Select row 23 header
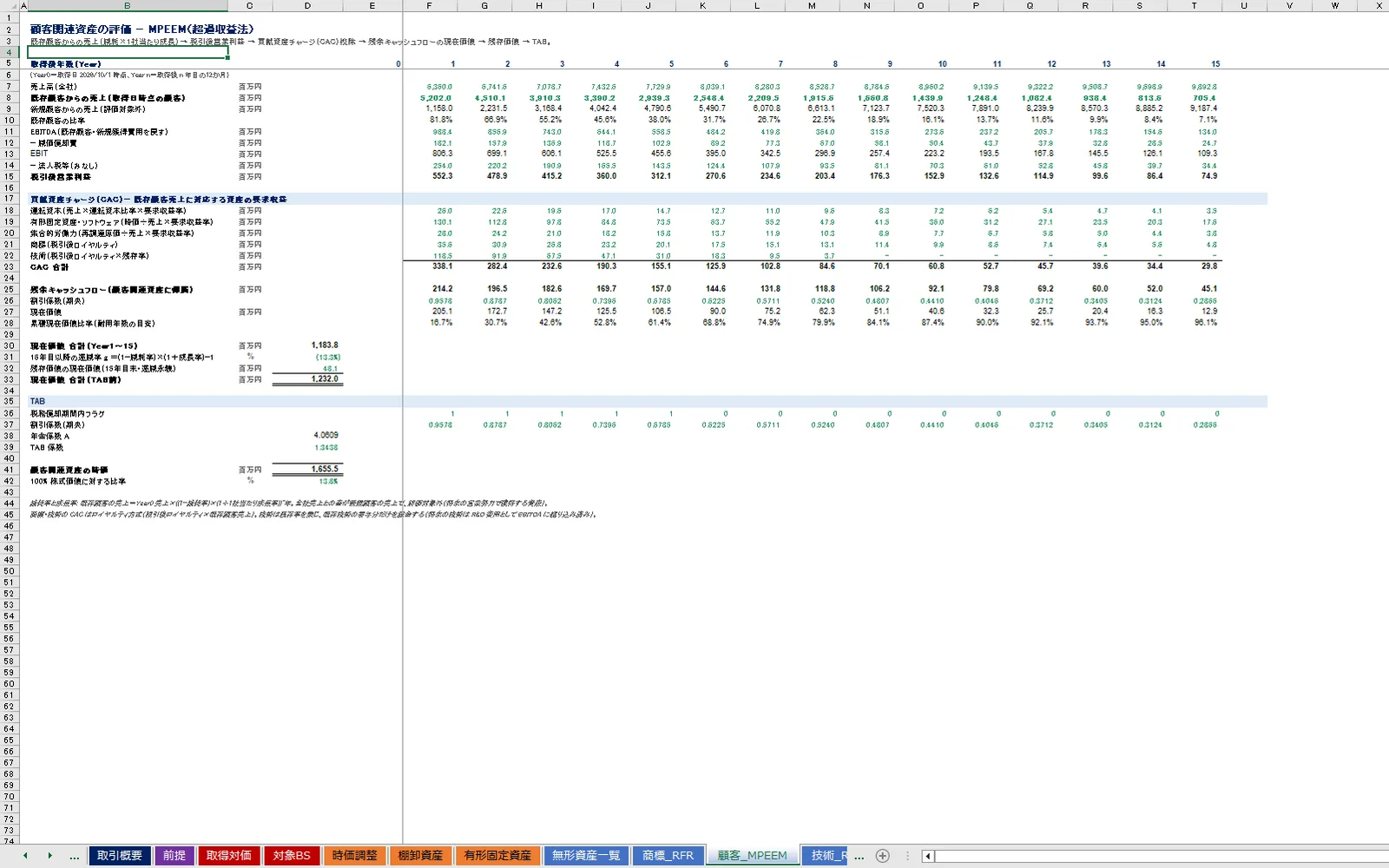Screen dimensions: 1389x868 click(10, 267)
